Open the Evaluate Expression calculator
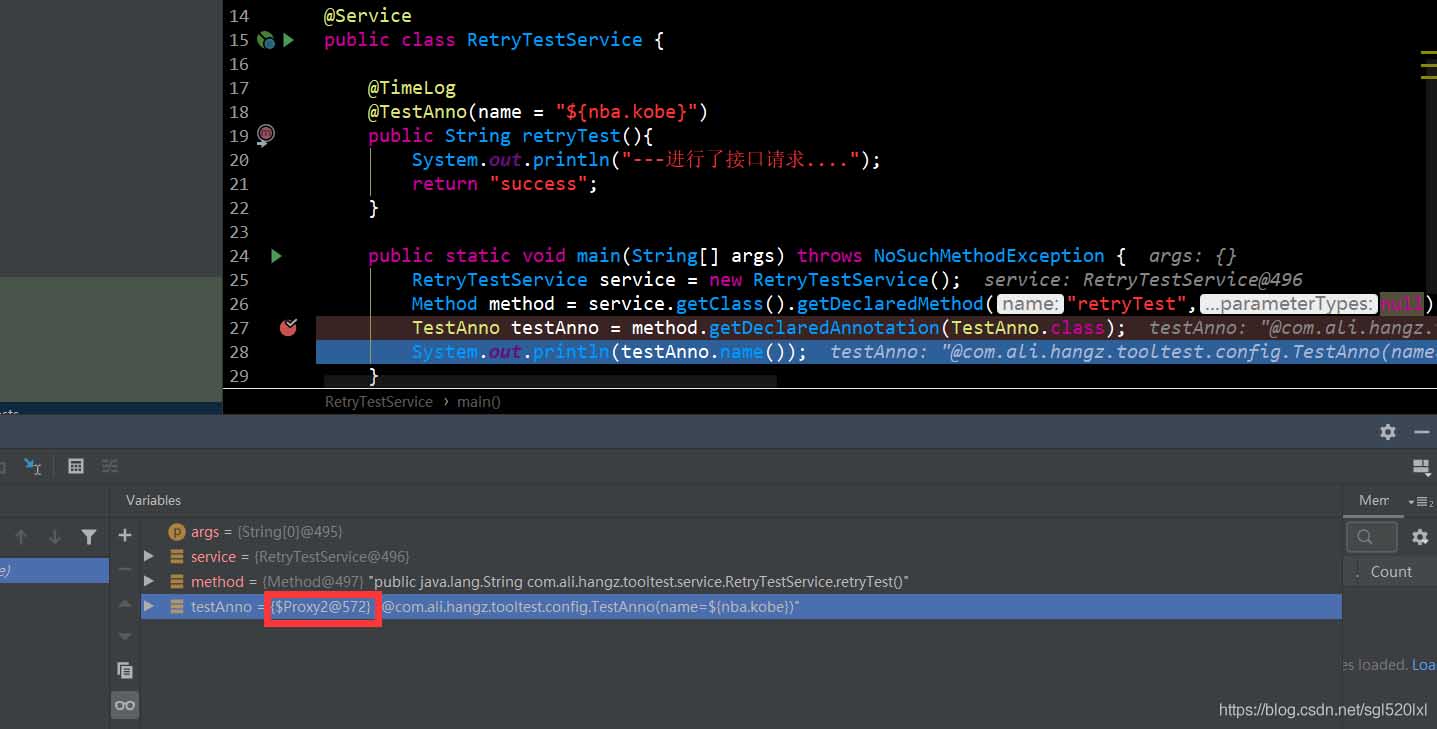 [x=75, y=466]
